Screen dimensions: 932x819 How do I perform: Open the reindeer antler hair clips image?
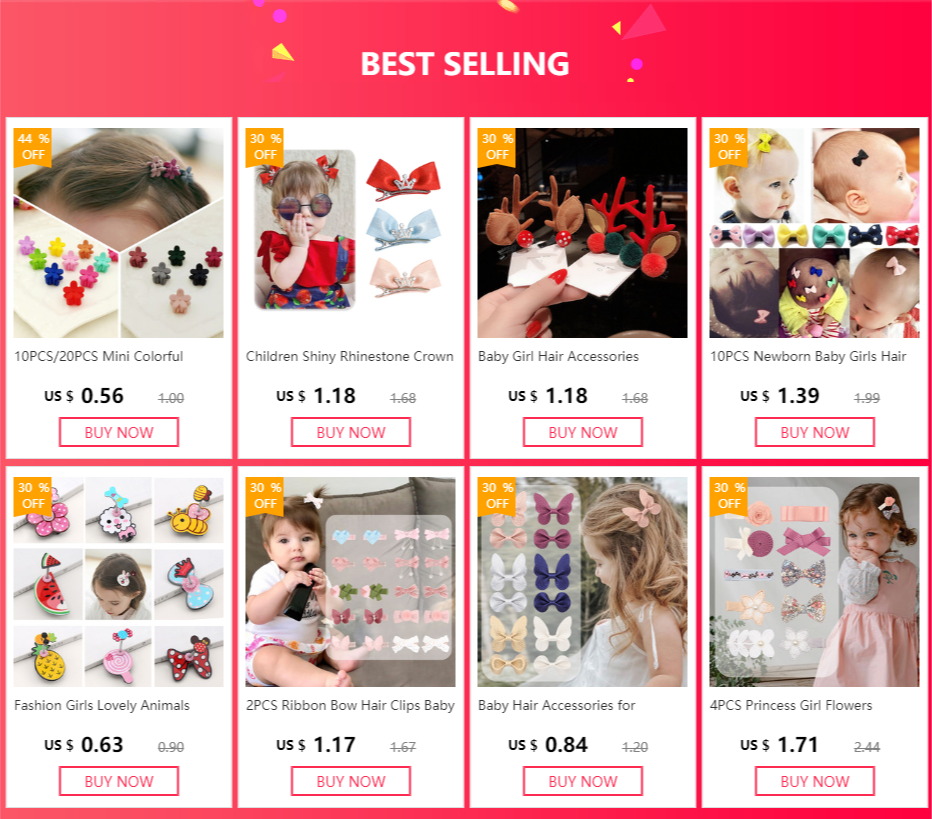(582, 233)
